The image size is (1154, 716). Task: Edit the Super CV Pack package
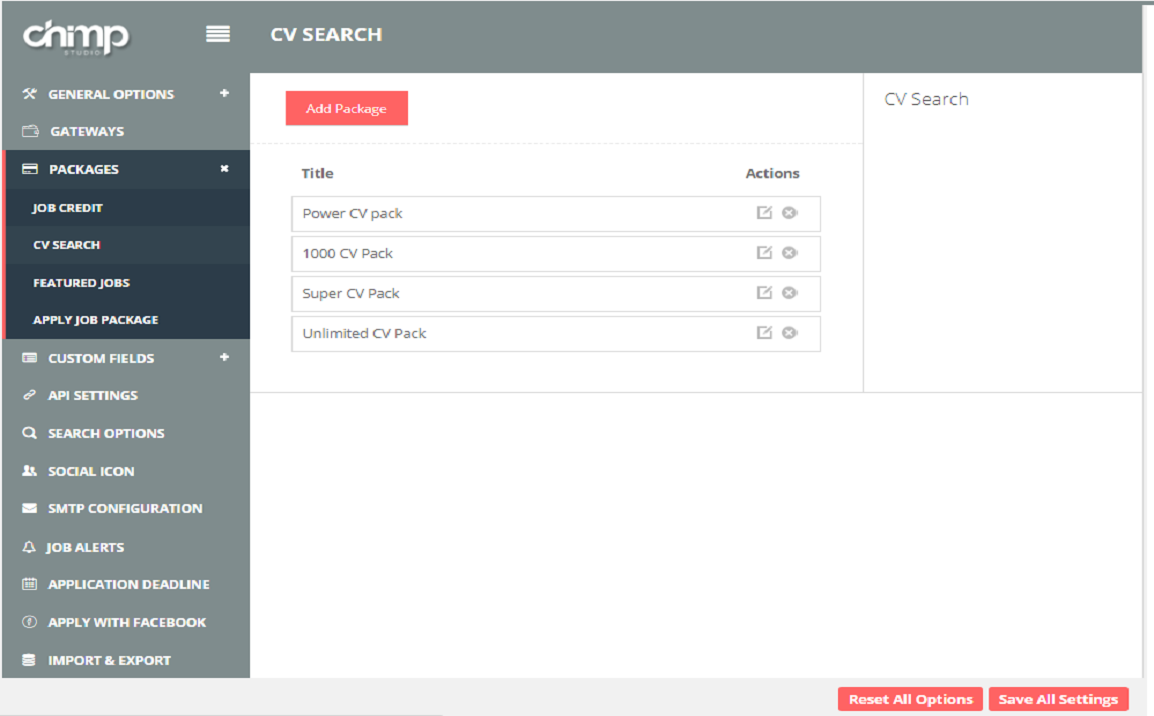(764, 293)
